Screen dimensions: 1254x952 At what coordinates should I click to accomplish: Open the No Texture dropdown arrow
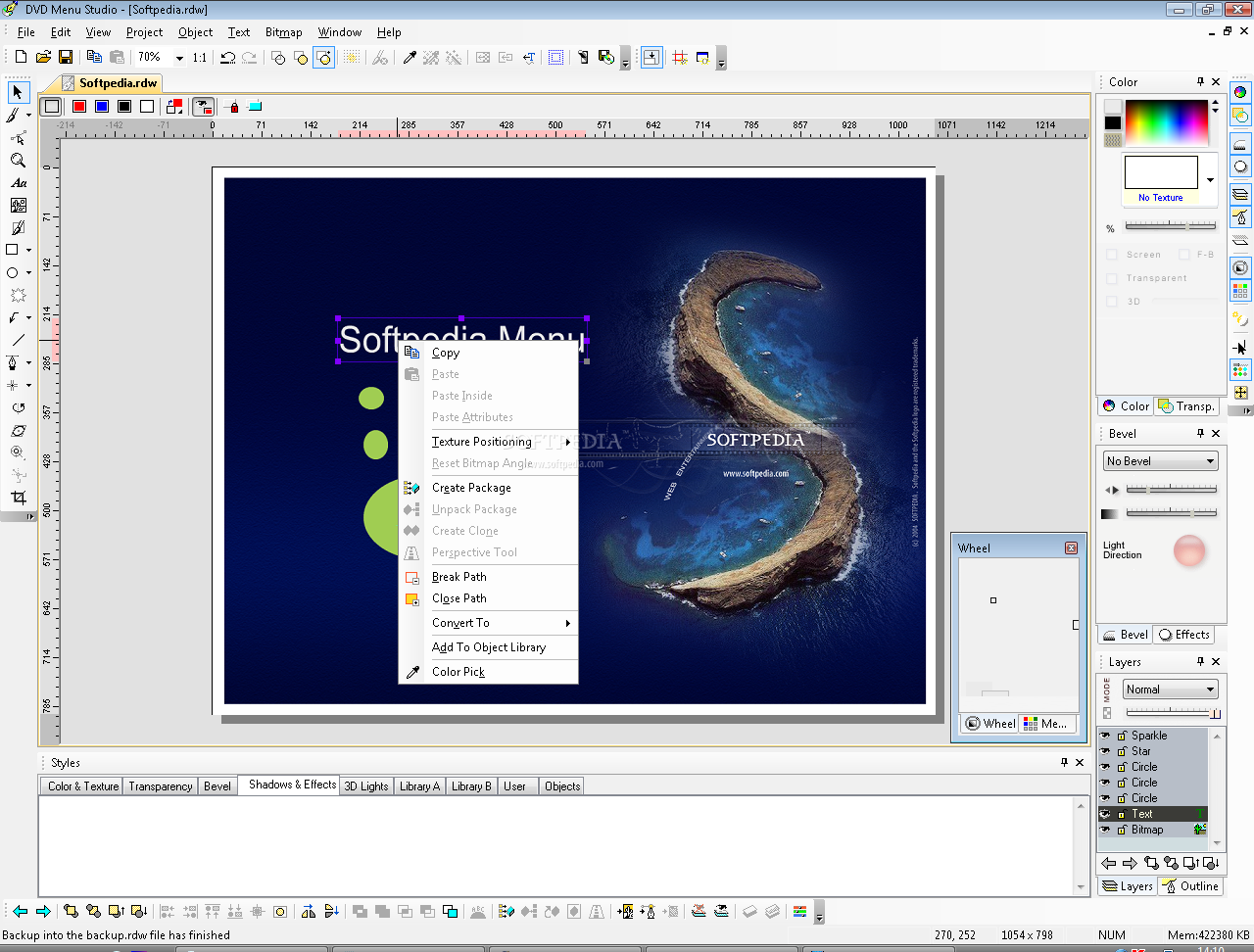(1210, 180)
